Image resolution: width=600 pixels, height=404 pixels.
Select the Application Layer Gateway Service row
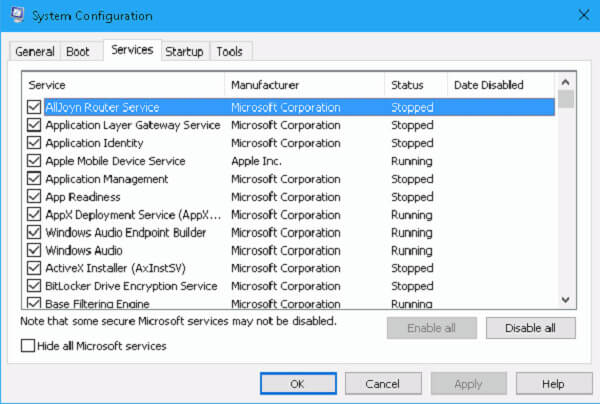pos(299,125)
